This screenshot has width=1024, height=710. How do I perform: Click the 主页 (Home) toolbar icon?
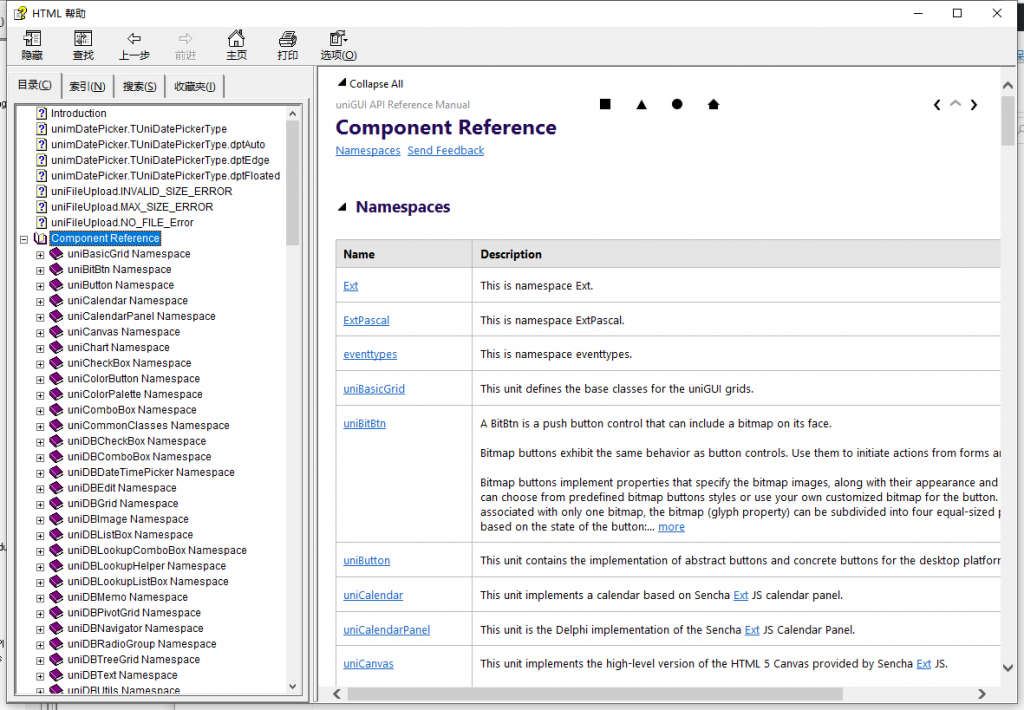pos(236,45)
